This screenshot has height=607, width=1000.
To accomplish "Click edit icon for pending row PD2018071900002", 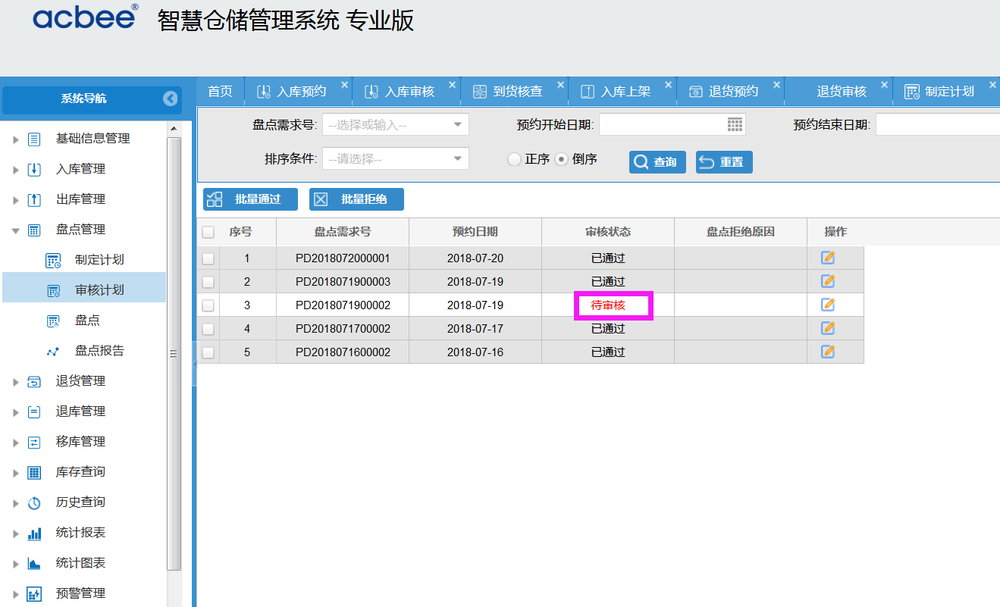I will coord(827,305).
